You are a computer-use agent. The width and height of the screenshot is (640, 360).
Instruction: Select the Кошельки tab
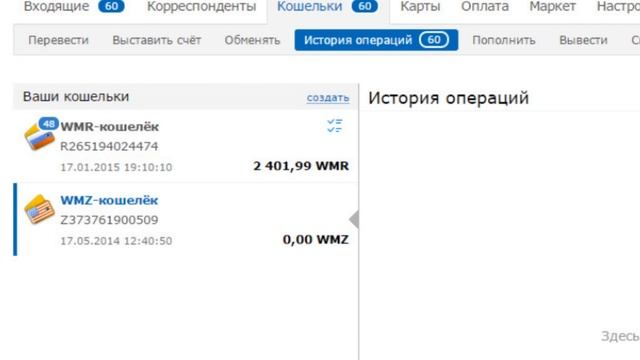coord(309,7)
